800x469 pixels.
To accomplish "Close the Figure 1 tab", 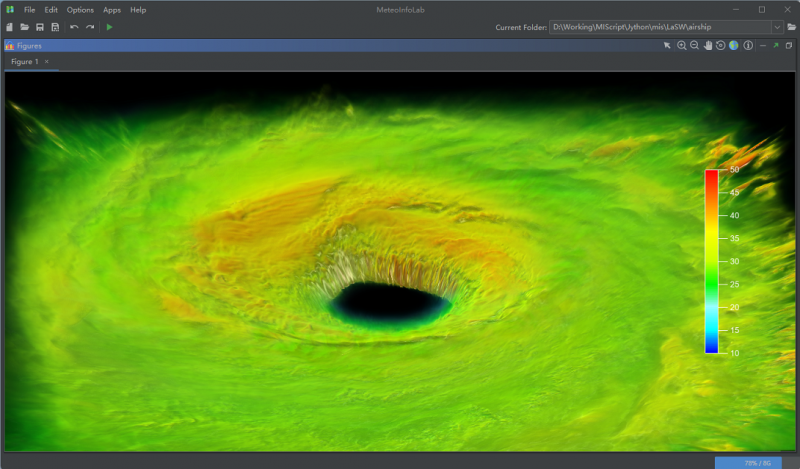I will (46, 62).
